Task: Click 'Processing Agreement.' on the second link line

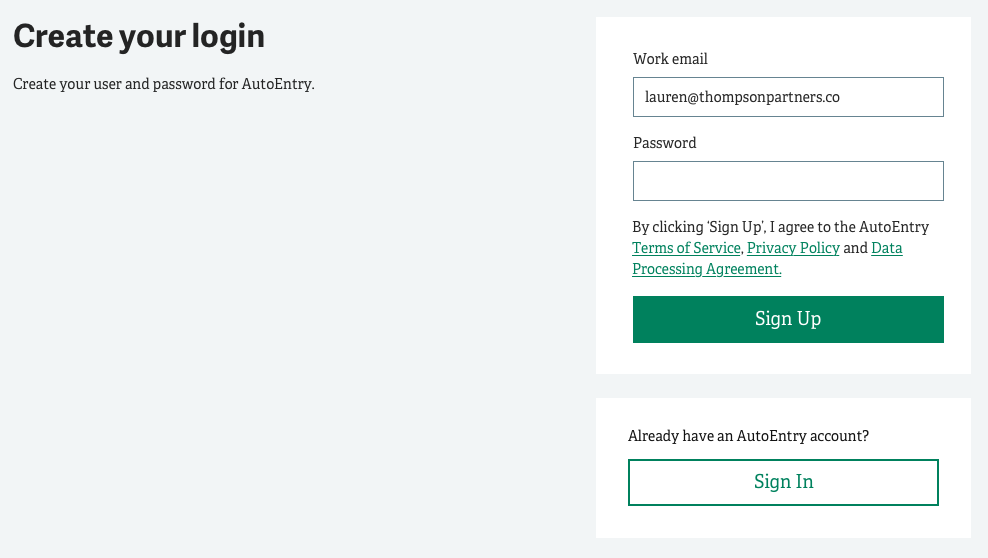Action: (x=707, y=269)
